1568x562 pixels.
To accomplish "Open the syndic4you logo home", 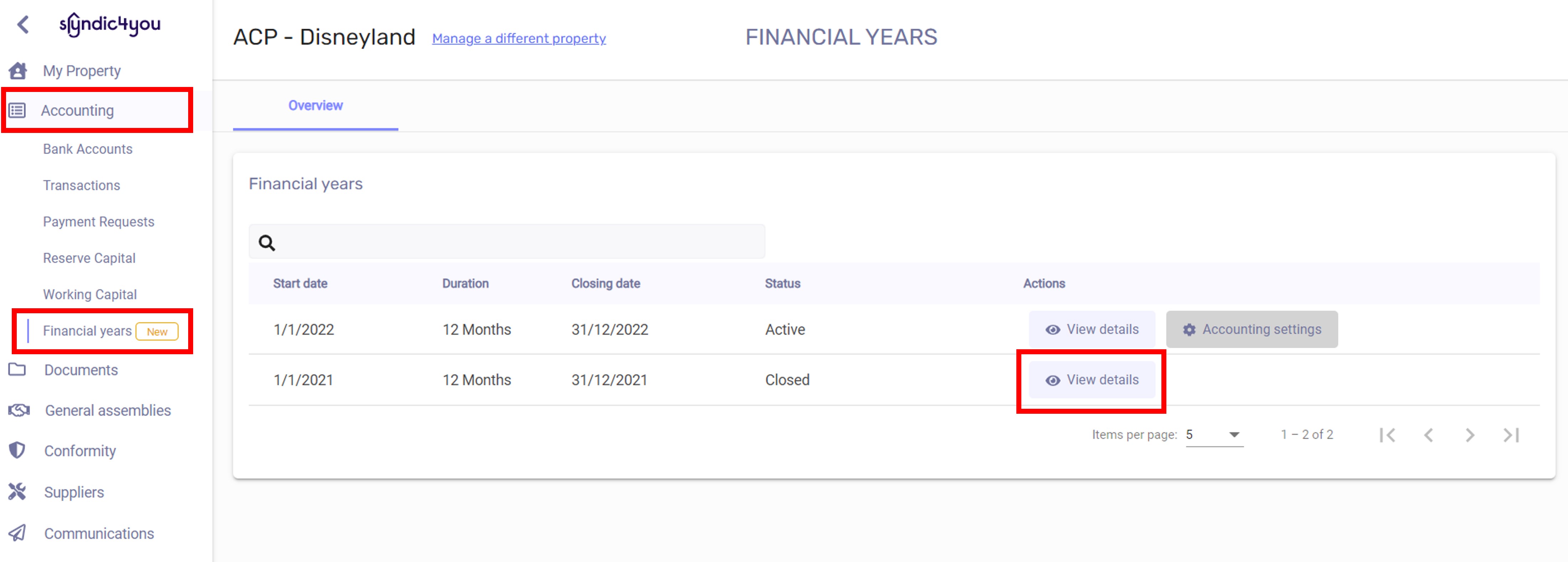I will click(x=109, y=24).
